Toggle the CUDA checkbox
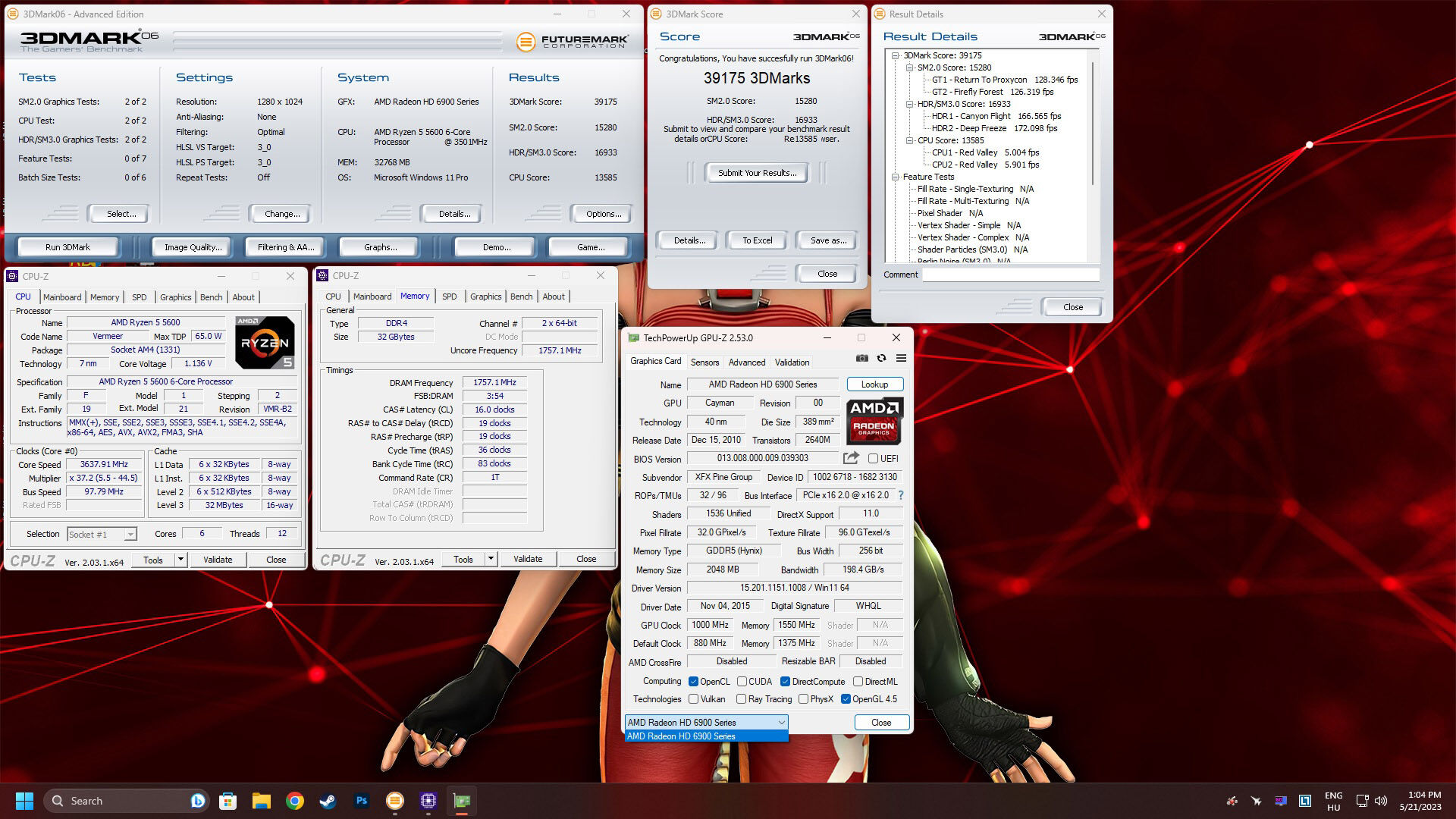The width and height of the screenshot is (1456, 819). tap(742, 682)
